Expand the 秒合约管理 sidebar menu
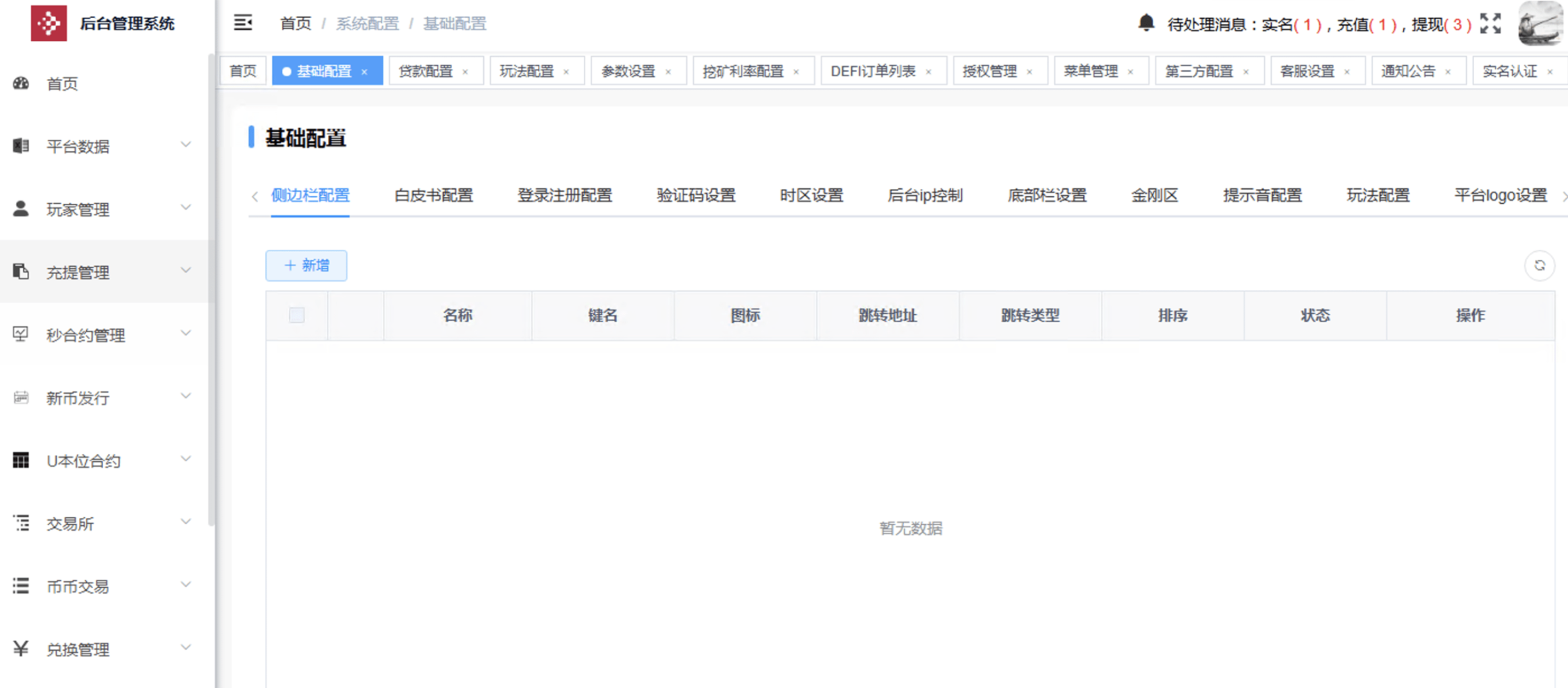The image size is (1568, 688). (186, 334)
